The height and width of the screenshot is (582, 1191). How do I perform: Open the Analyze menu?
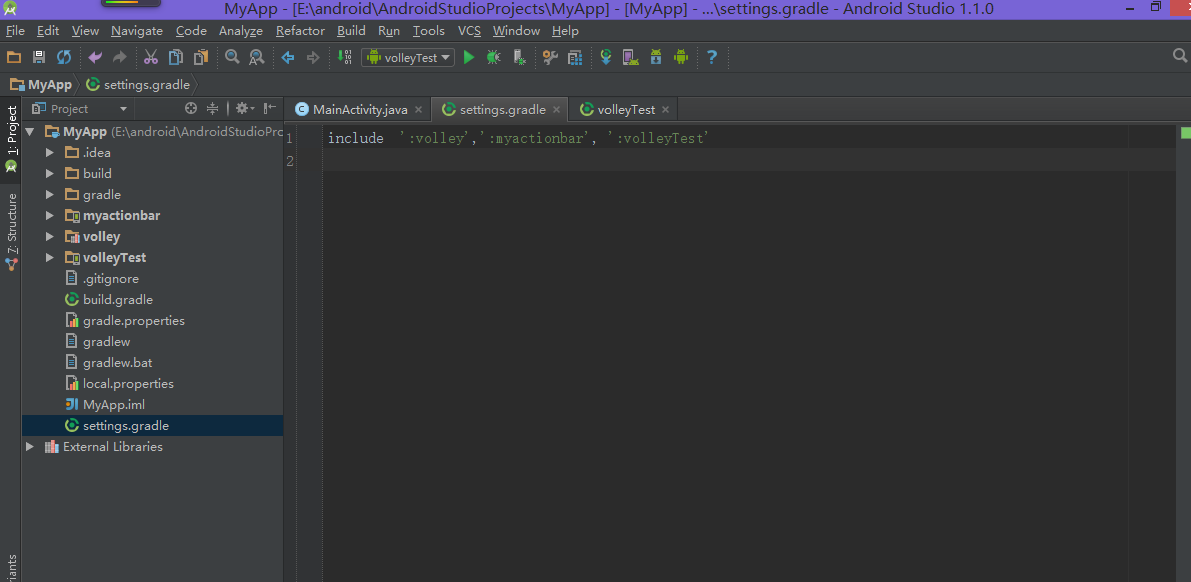pos(241,30)
